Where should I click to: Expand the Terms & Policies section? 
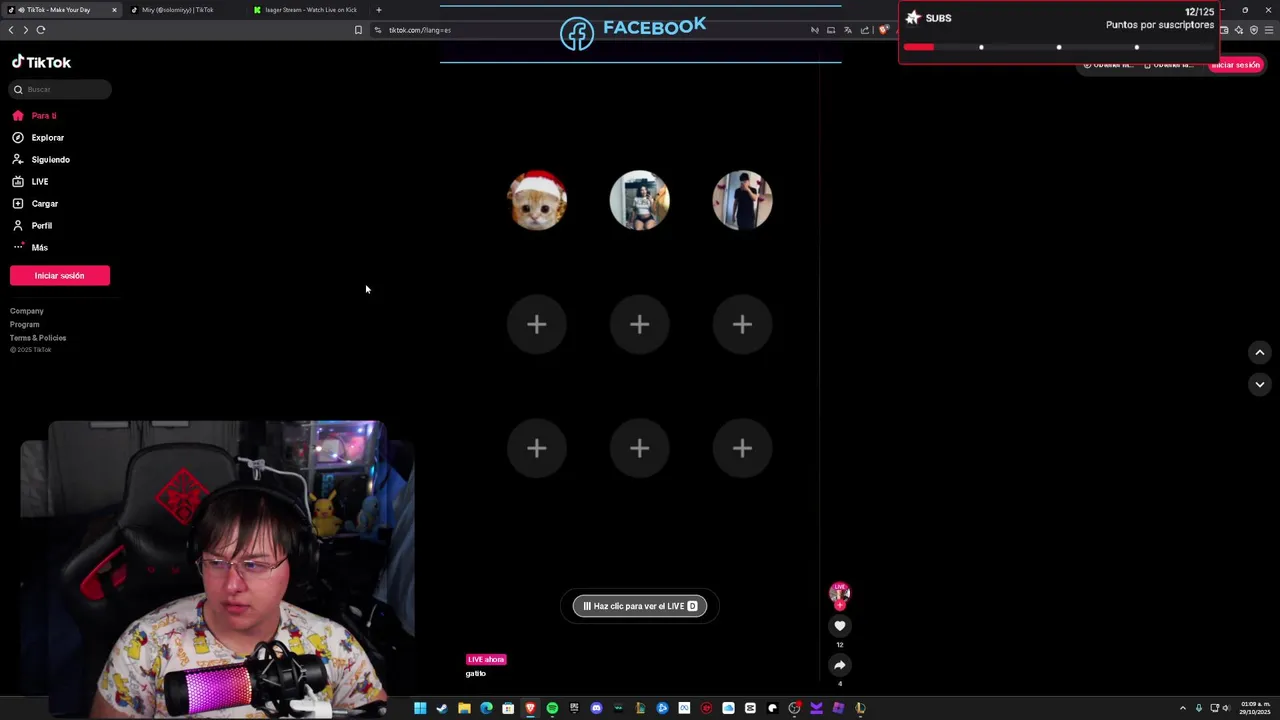pyautogui.click(x=38, y=338)
